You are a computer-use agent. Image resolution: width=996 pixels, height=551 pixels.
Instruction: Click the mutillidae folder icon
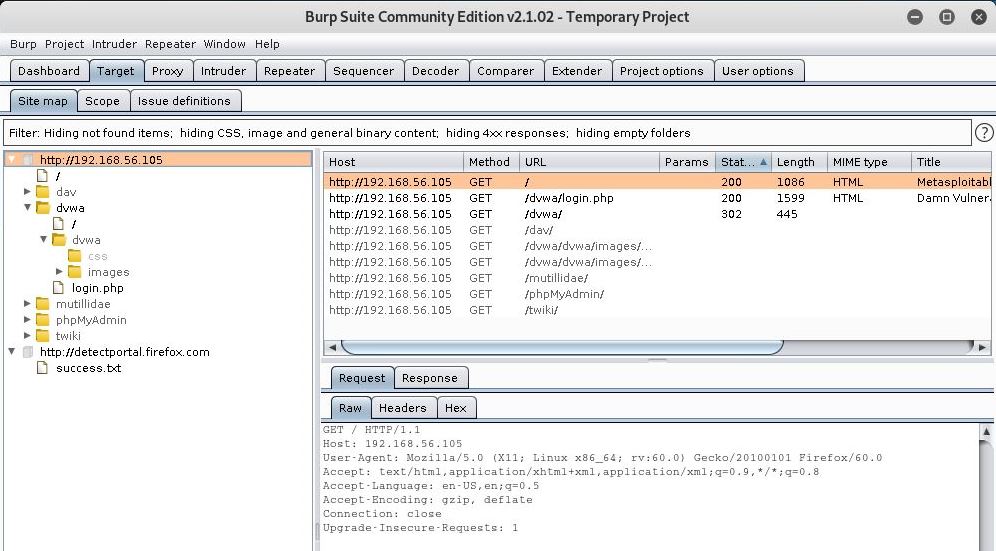click(43, 304)
